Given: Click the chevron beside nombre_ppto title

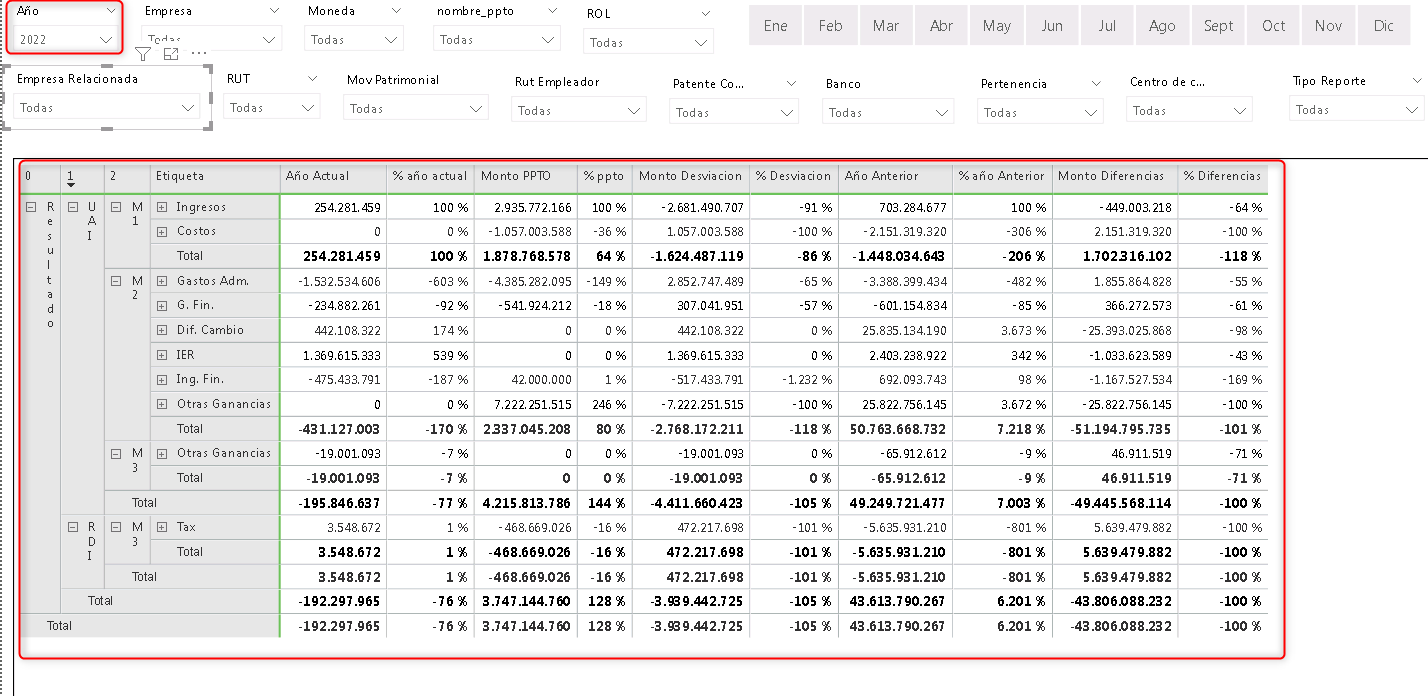Looking at the screenshot, I should pyautogui.click(x=551, y=11).
